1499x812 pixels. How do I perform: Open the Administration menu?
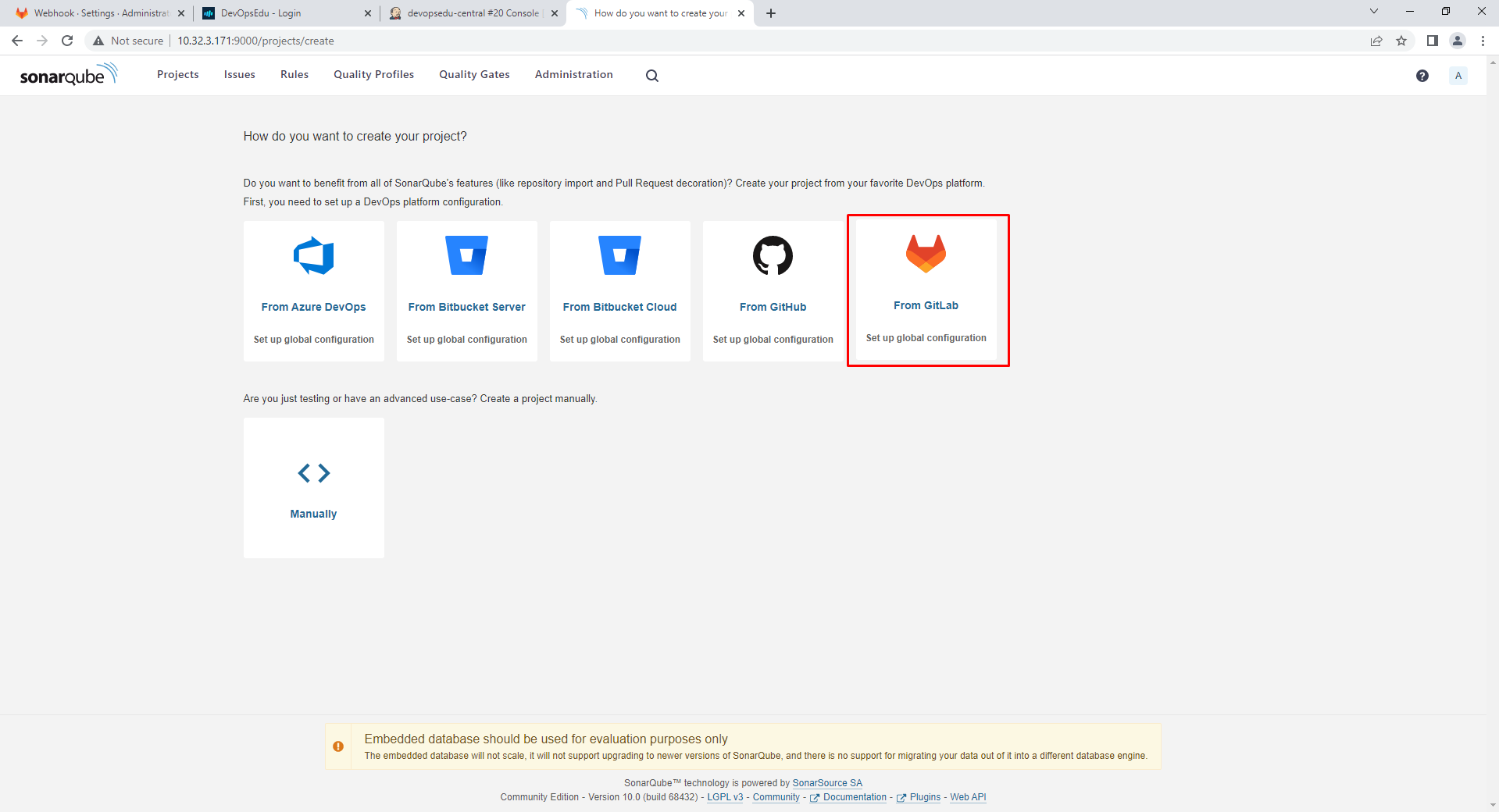coord(574,74)
